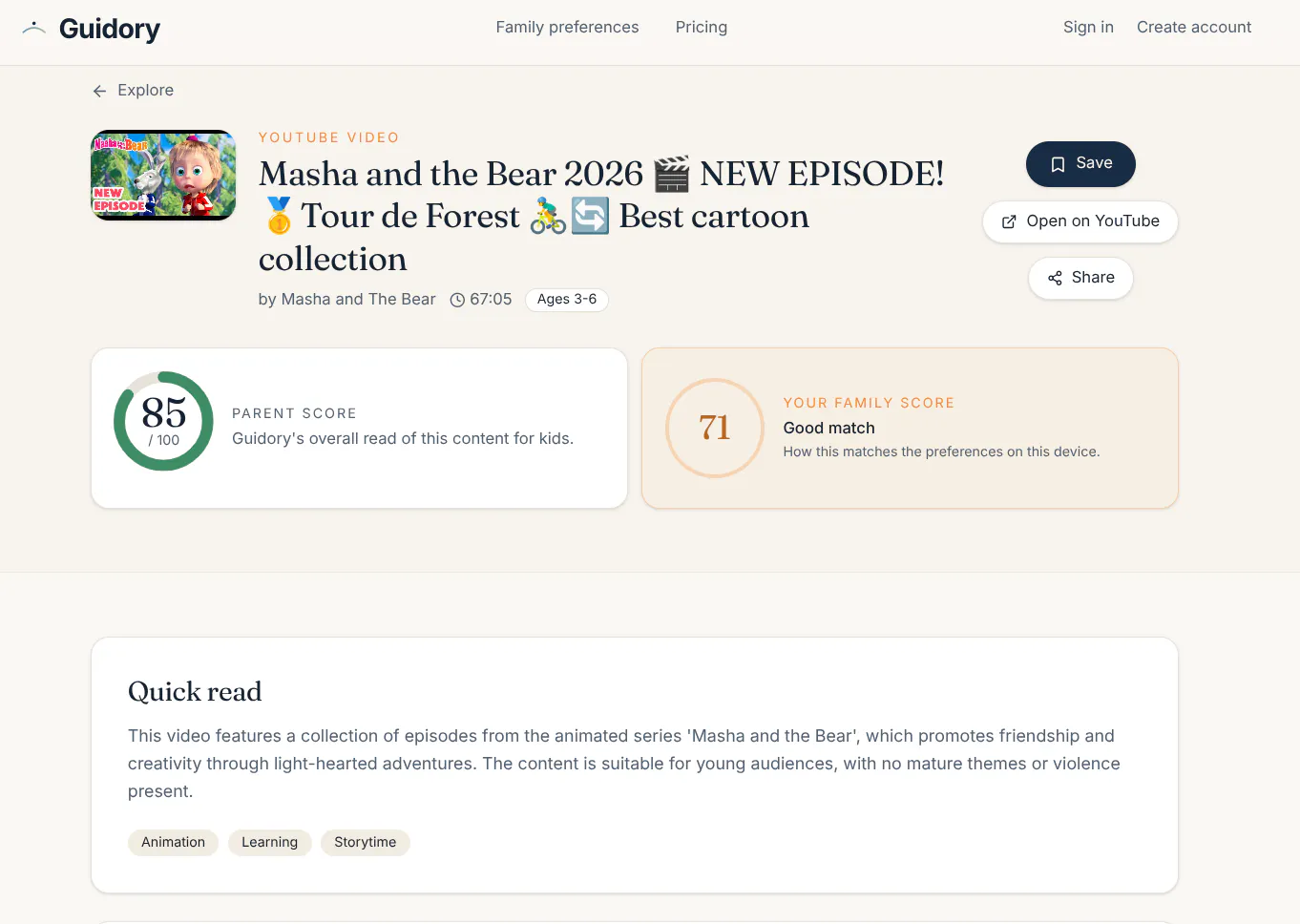Select the Learning tag

click(269, 842)
